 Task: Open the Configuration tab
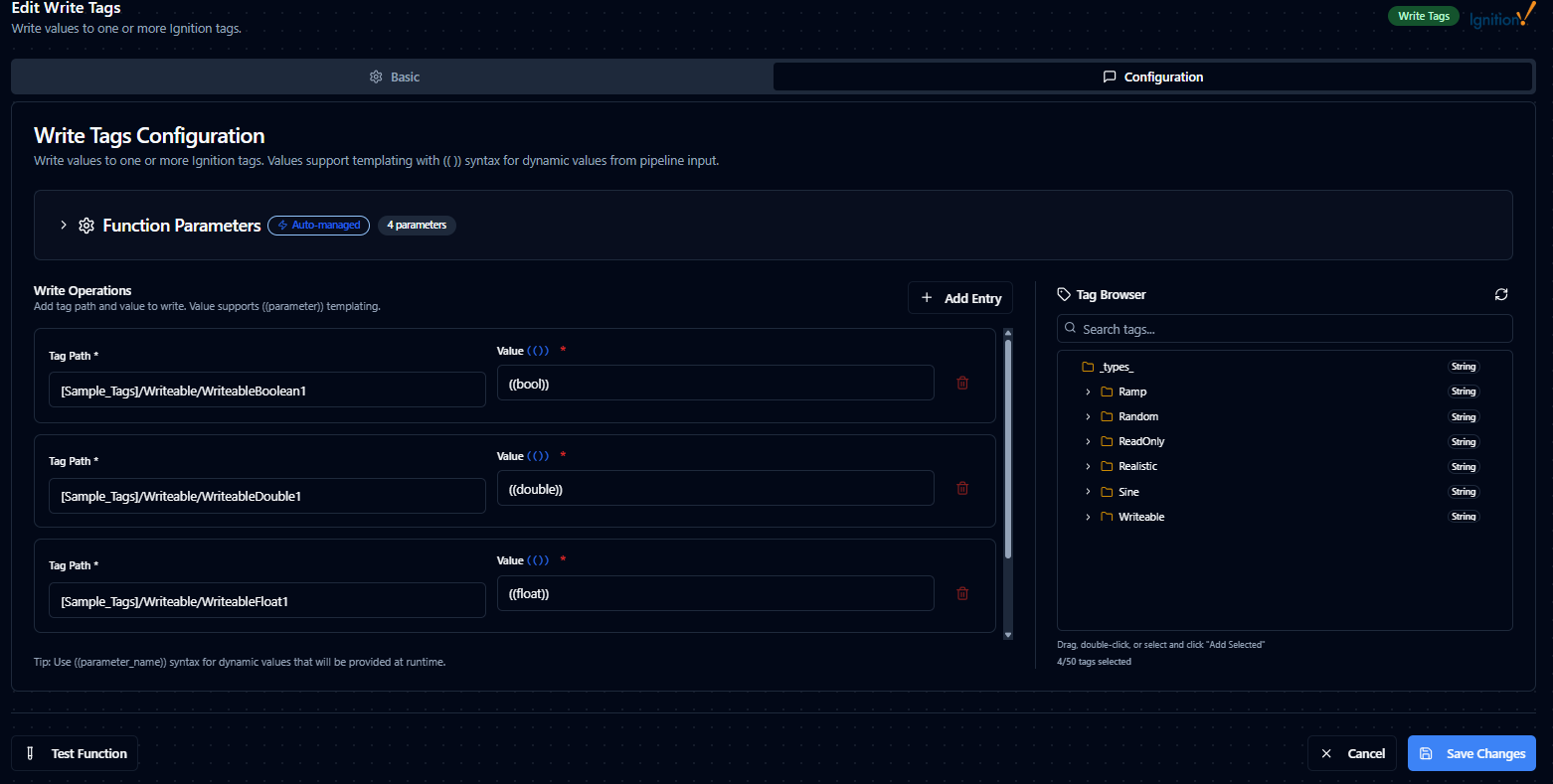(x=1152, y=77)
